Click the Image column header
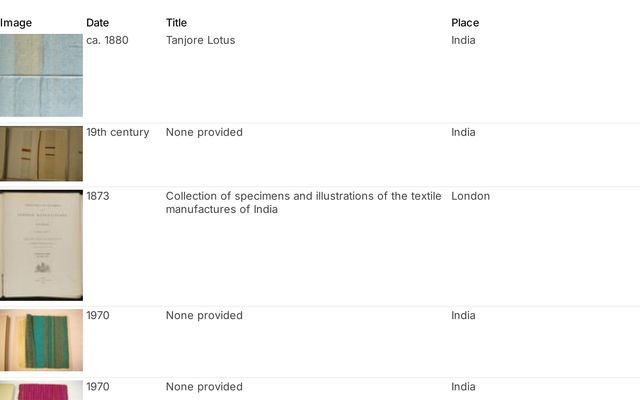Viewport: 640px width, 400px height. click(16, 23)
